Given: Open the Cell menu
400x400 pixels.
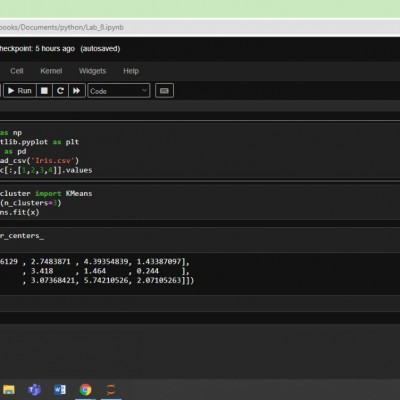Looking at the screenshot, I should 17,71.
